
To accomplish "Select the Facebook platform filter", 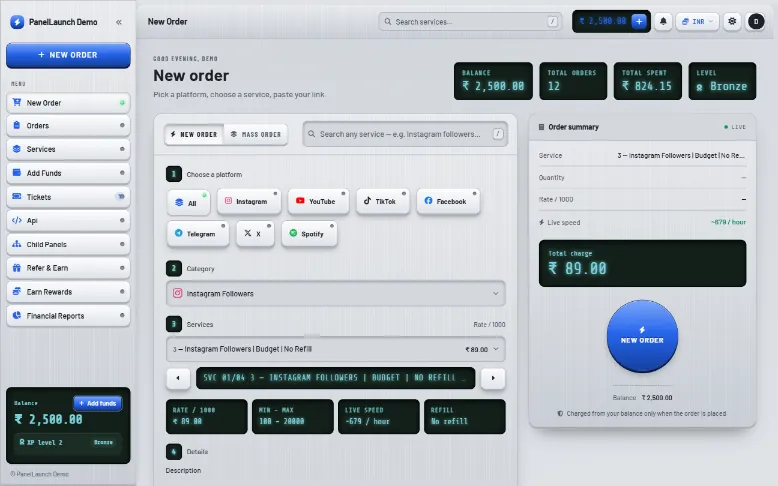I will coord(448,202).
